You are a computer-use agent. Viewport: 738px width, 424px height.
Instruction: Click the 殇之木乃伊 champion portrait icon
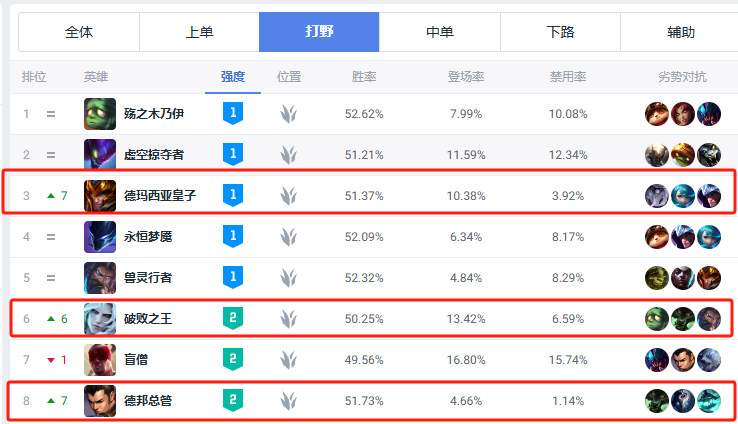[99, 114]
